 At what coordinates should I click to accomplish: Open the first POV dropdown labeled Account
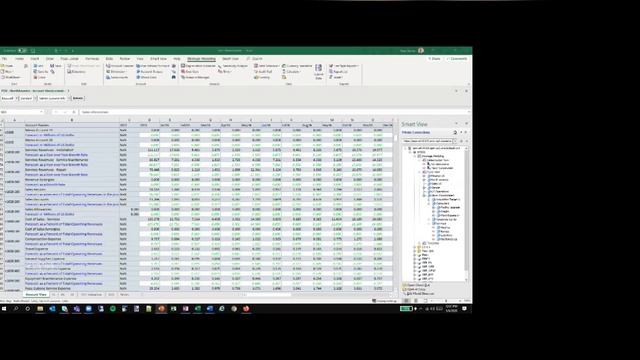(x=9, y=98)
